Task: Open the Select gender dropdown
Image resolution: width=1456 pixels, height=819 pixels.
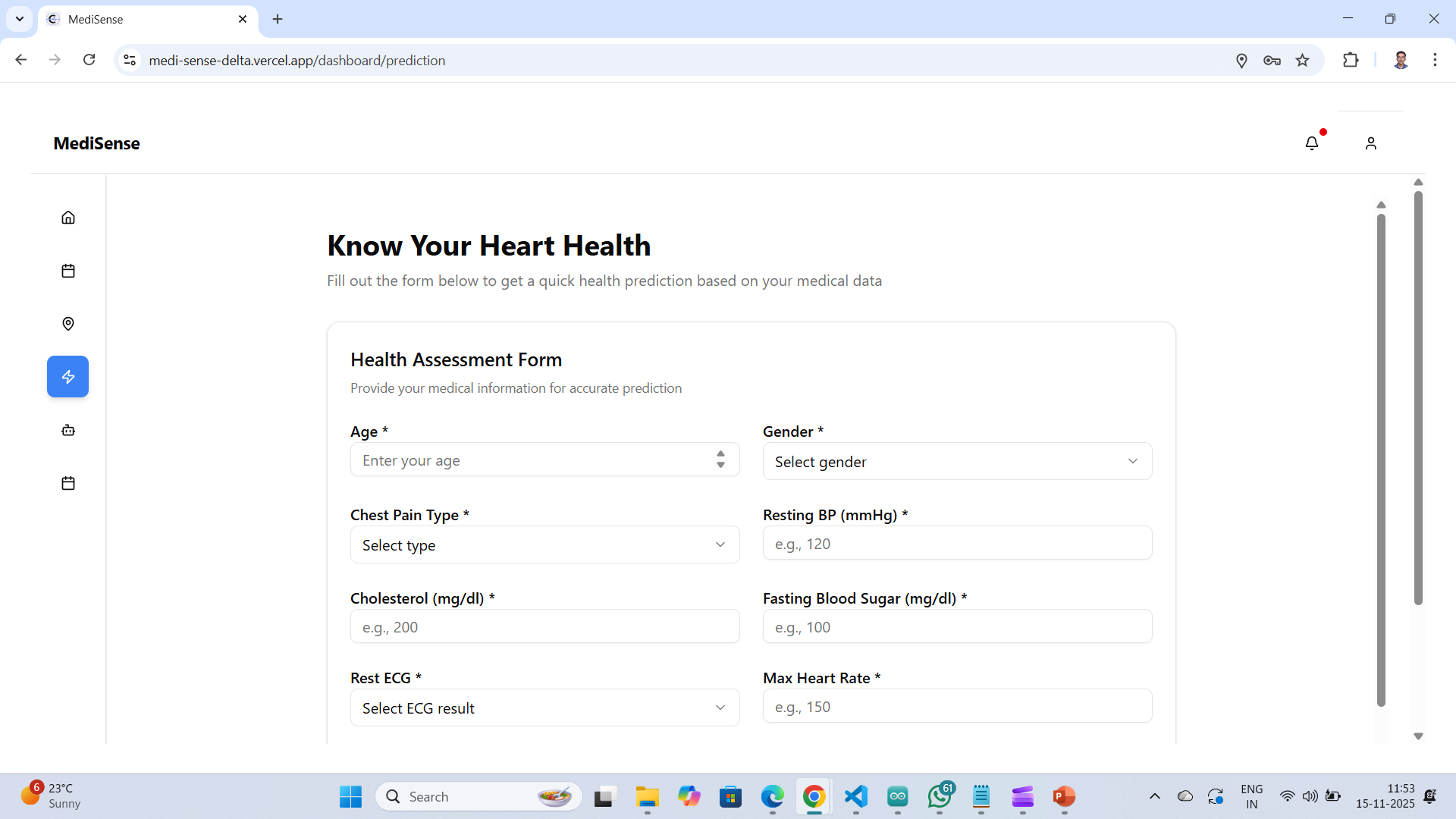Action: pyautogui.click(x=956, y=461)
